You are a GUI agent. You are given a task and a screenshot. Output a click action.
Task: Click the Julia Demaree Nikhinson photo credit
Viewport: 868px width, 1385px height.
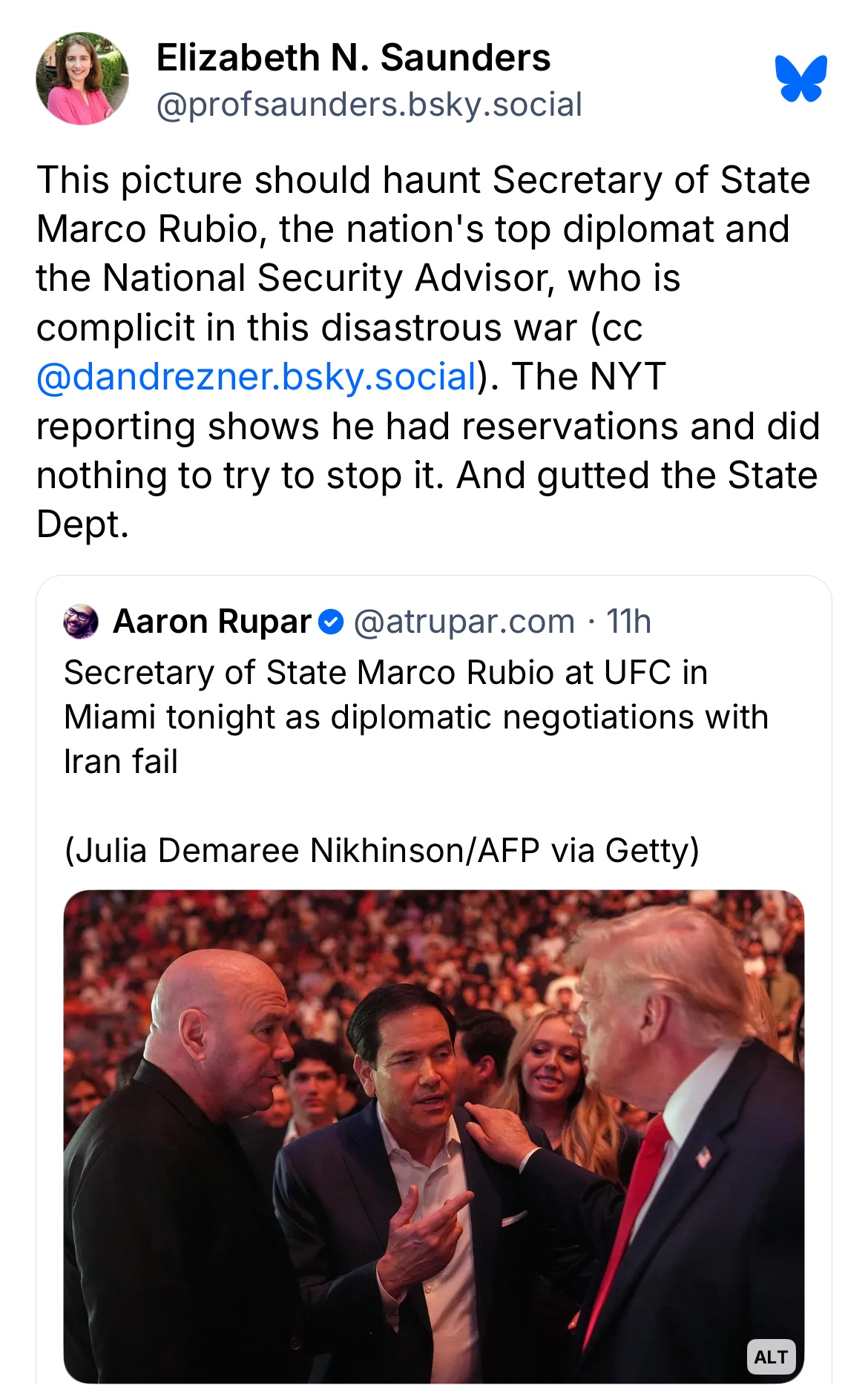click(381, 850)
